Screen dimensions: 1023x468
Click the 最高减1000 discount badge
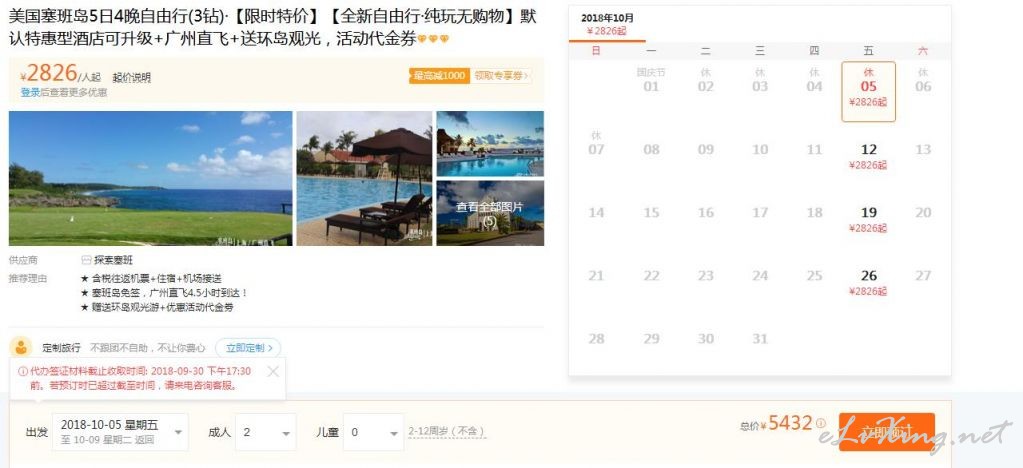tap(440, 76)
